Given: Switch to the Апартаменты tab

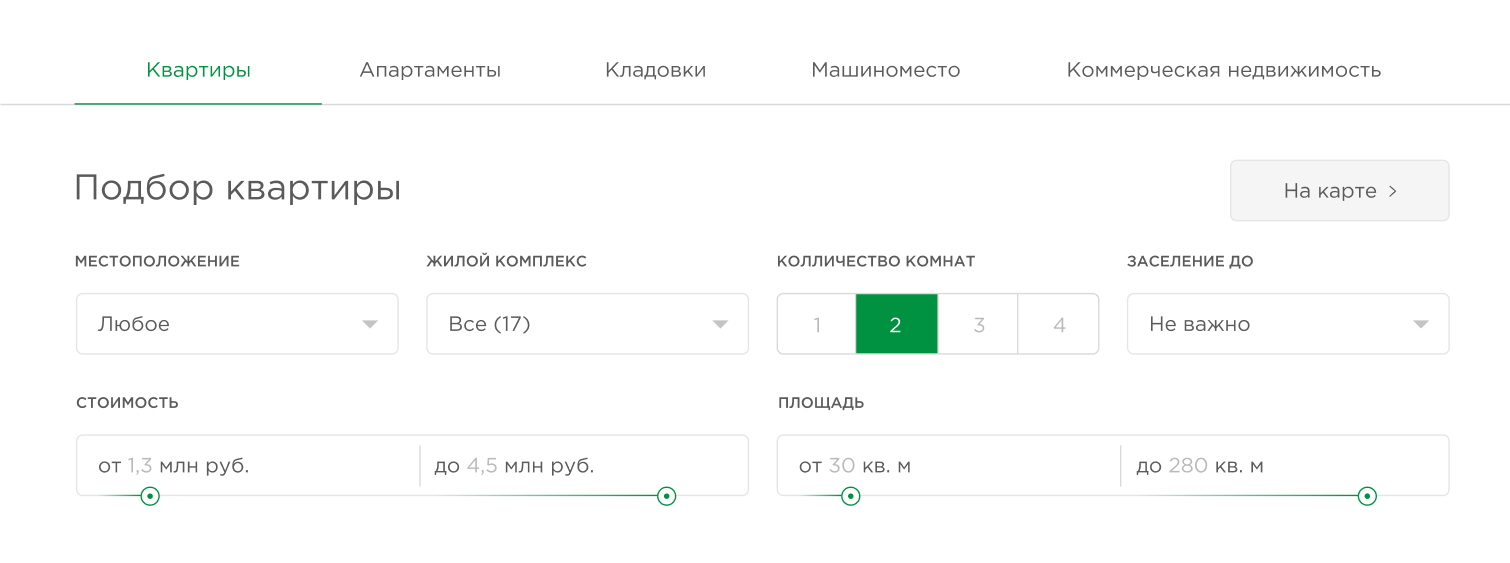Looking at the screenshot, I should (x=430, y=70).
